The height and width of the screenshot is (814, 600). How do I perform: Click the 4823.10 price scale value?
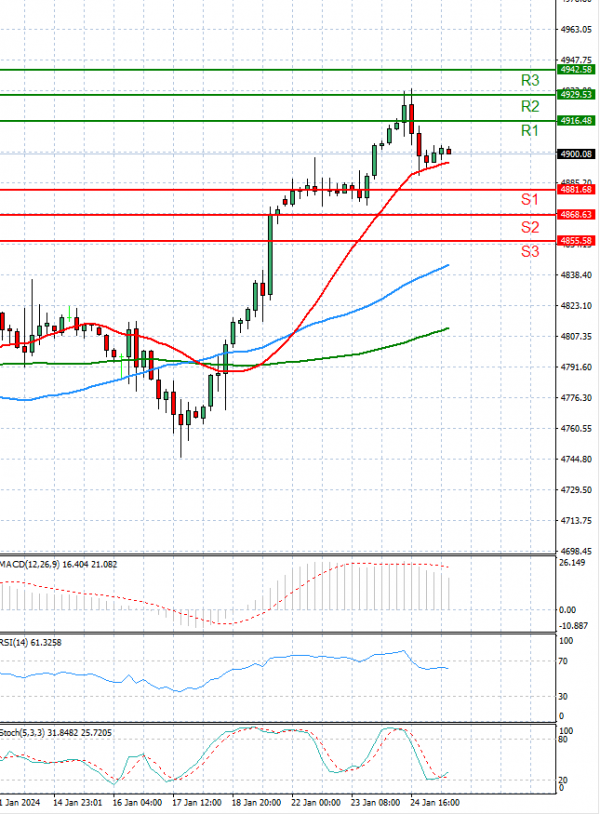coord(576,306)
